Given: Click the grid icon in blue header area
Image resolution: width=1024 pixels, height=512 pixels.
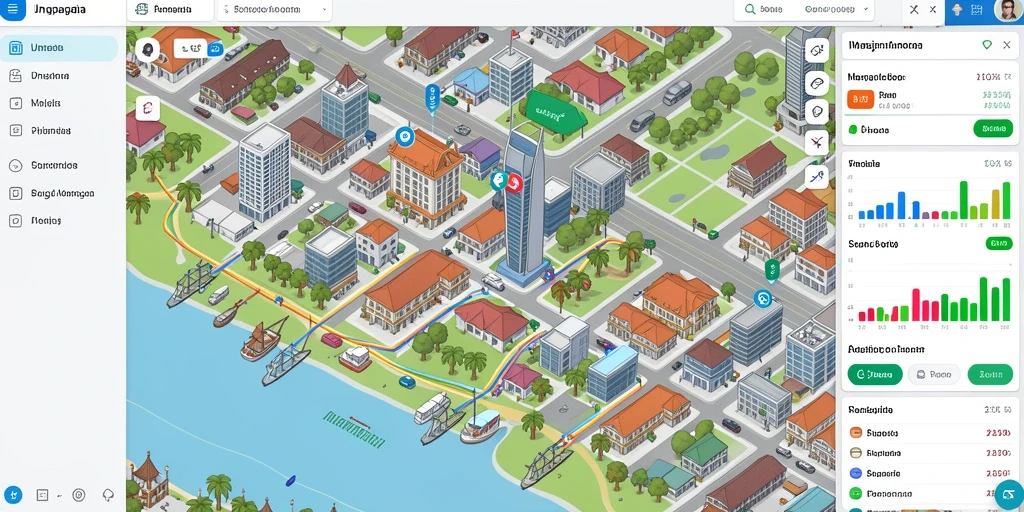Looking at the screenshot, I should click(977, 10).
